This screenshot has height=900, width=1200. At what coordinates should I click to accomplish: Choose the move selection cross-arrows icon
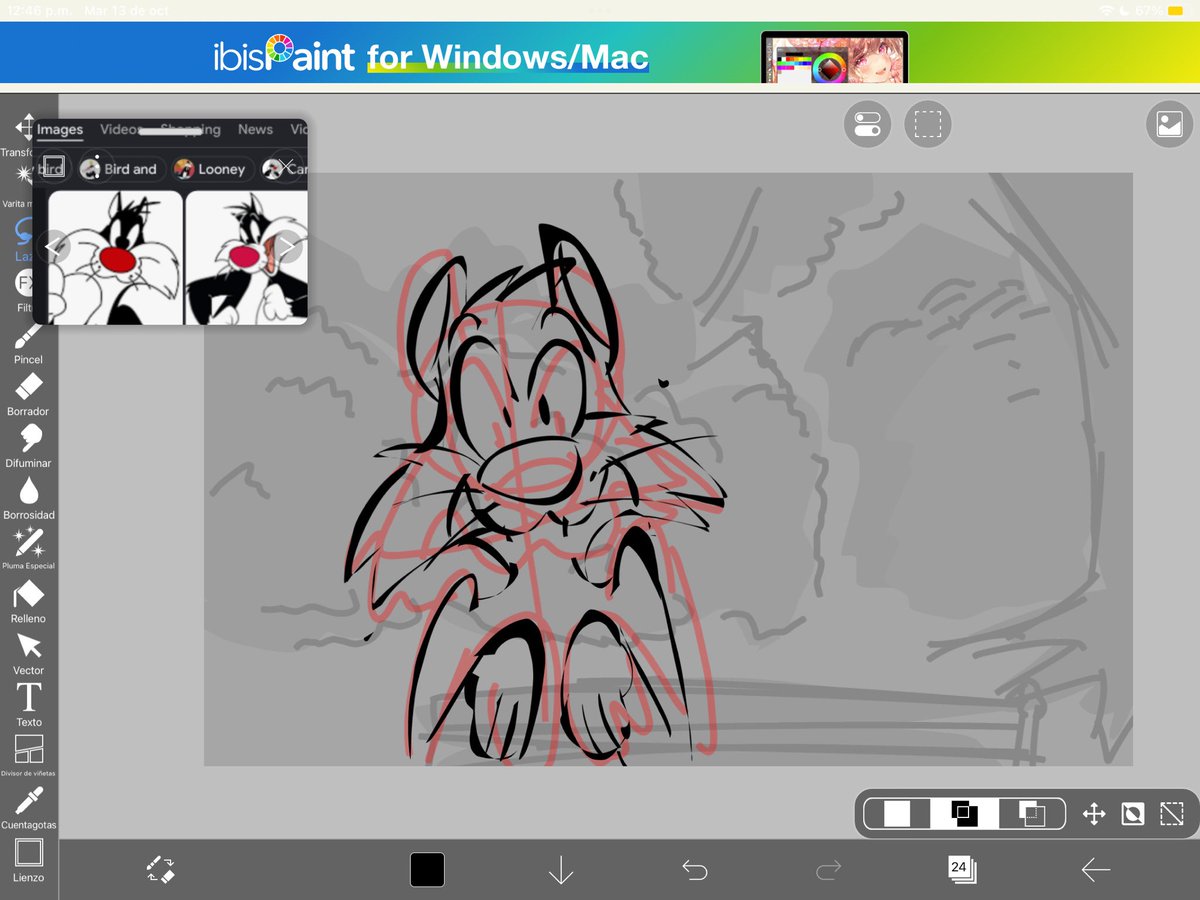coord(1094,814)
